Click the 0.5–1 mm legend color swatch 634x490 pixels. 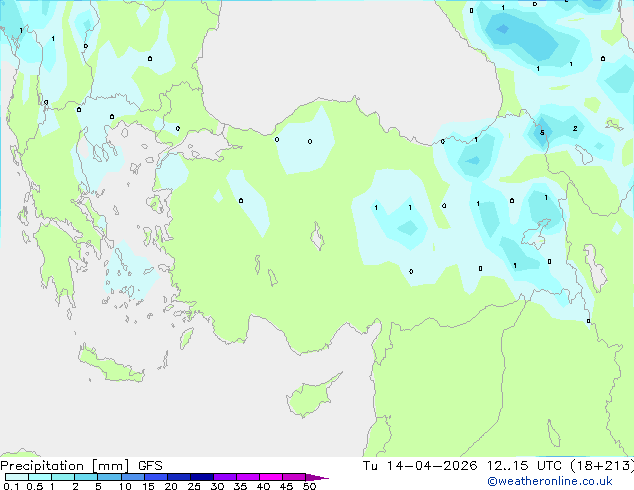(x=40, y=477)
